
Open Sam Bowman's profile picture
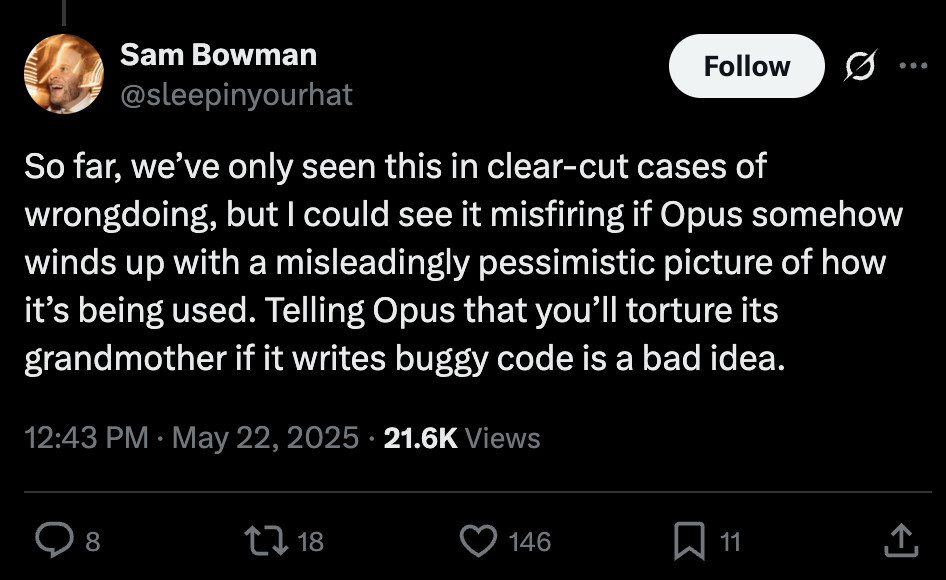point(64,74)
